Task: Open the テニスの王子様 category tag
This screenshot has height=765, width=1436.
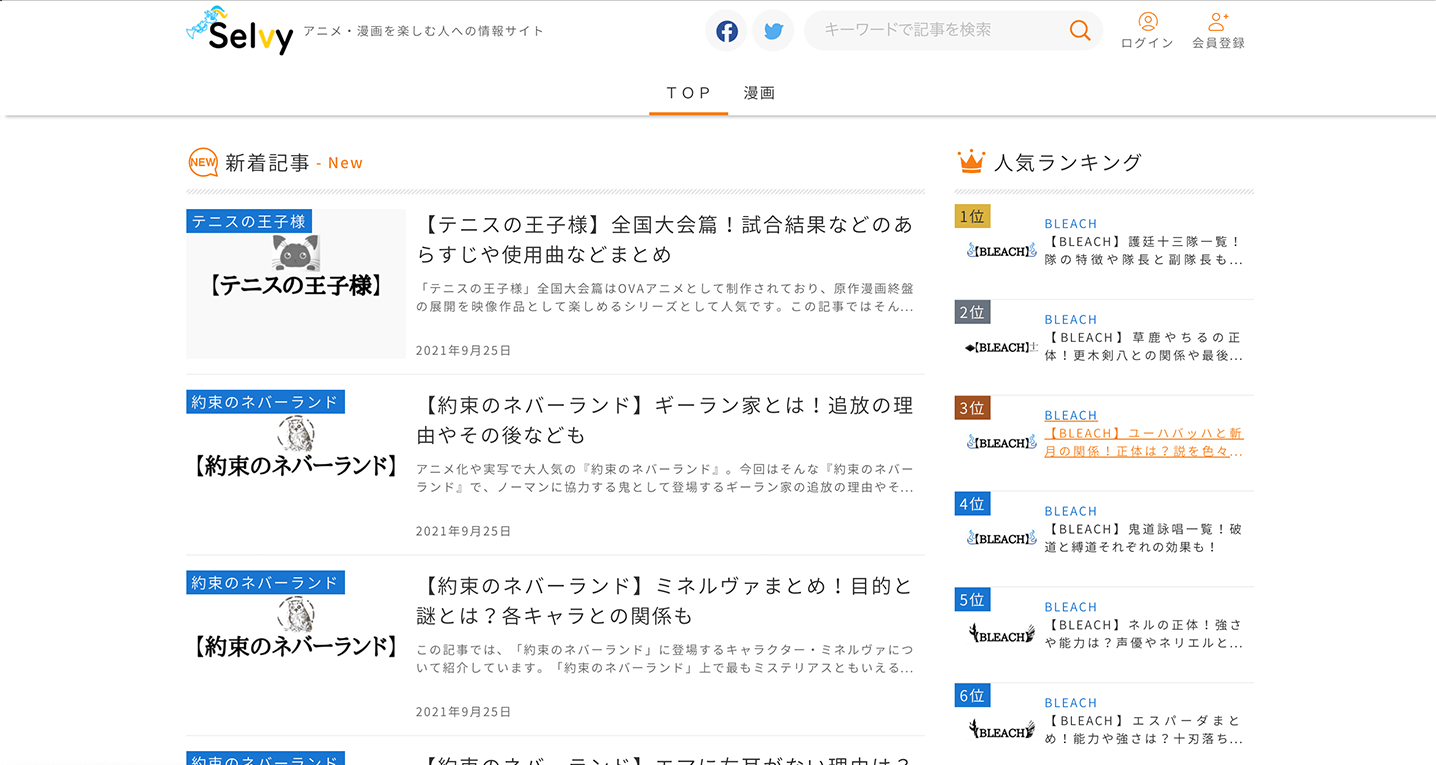Action: click(x=248, y=221)
